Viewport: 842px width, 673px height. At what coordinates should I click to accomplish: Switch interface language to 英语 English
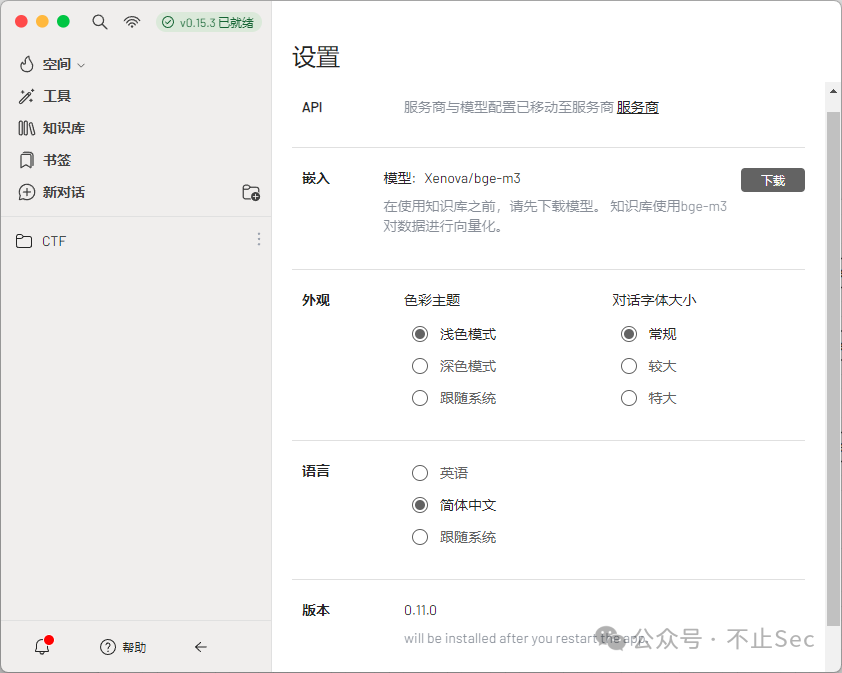420,472
